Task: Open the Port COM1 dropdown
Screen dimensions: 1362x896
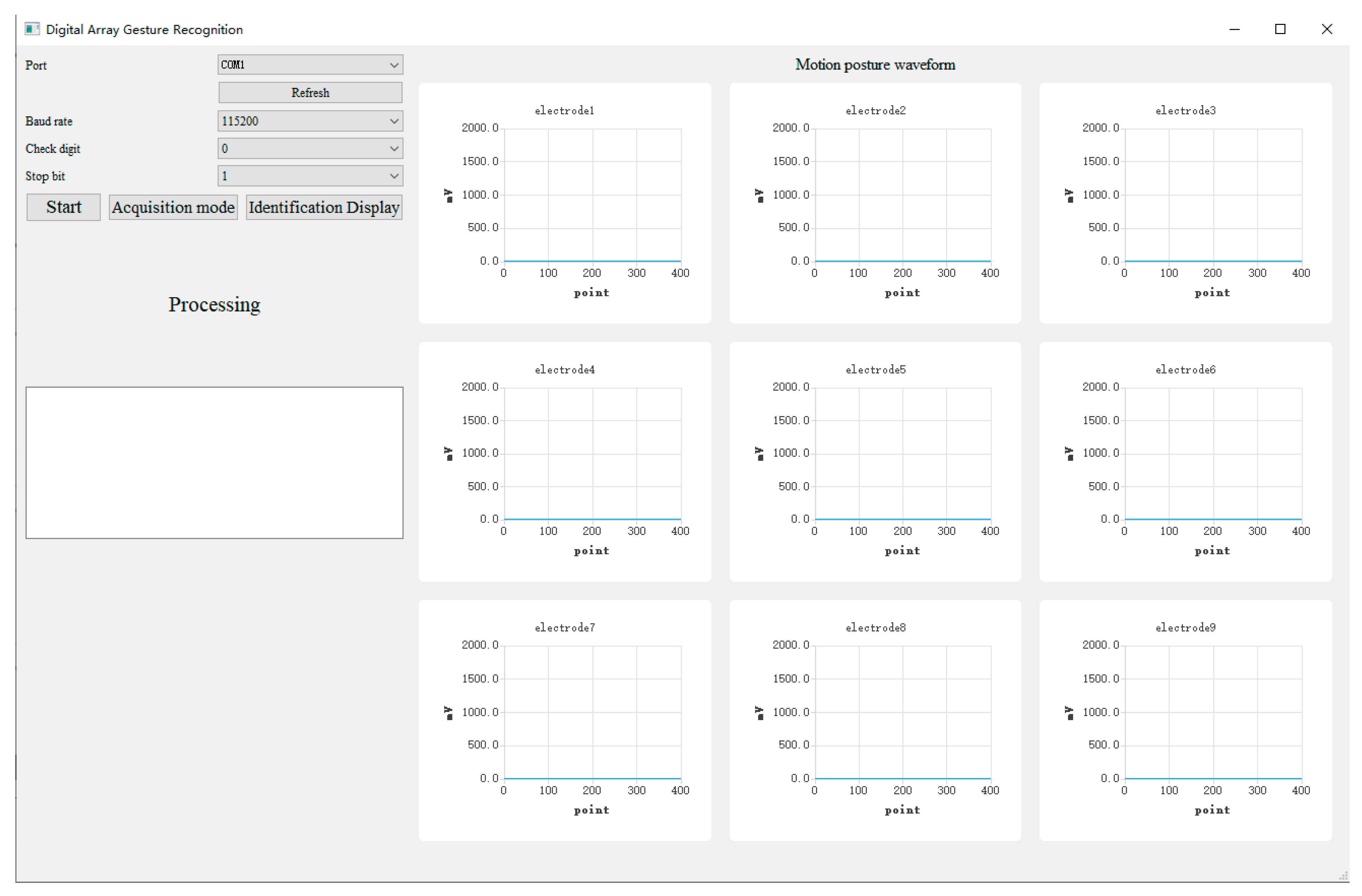Action: click(x=309, y=64)
